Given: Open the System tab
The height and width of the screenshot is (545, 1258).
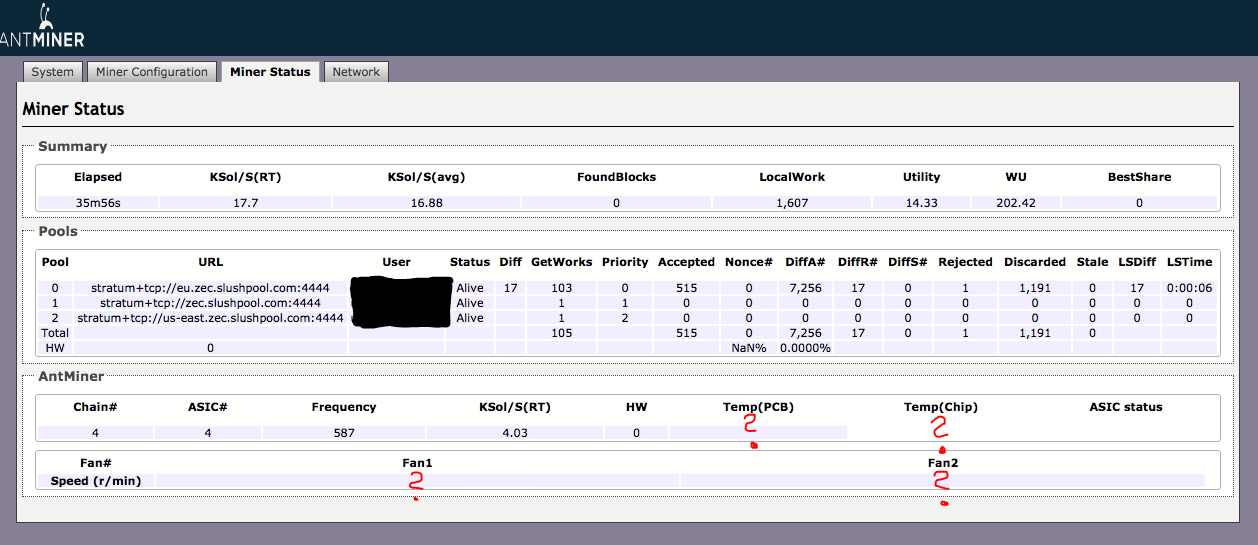Looking at the screenshot, I should point(53,72).
